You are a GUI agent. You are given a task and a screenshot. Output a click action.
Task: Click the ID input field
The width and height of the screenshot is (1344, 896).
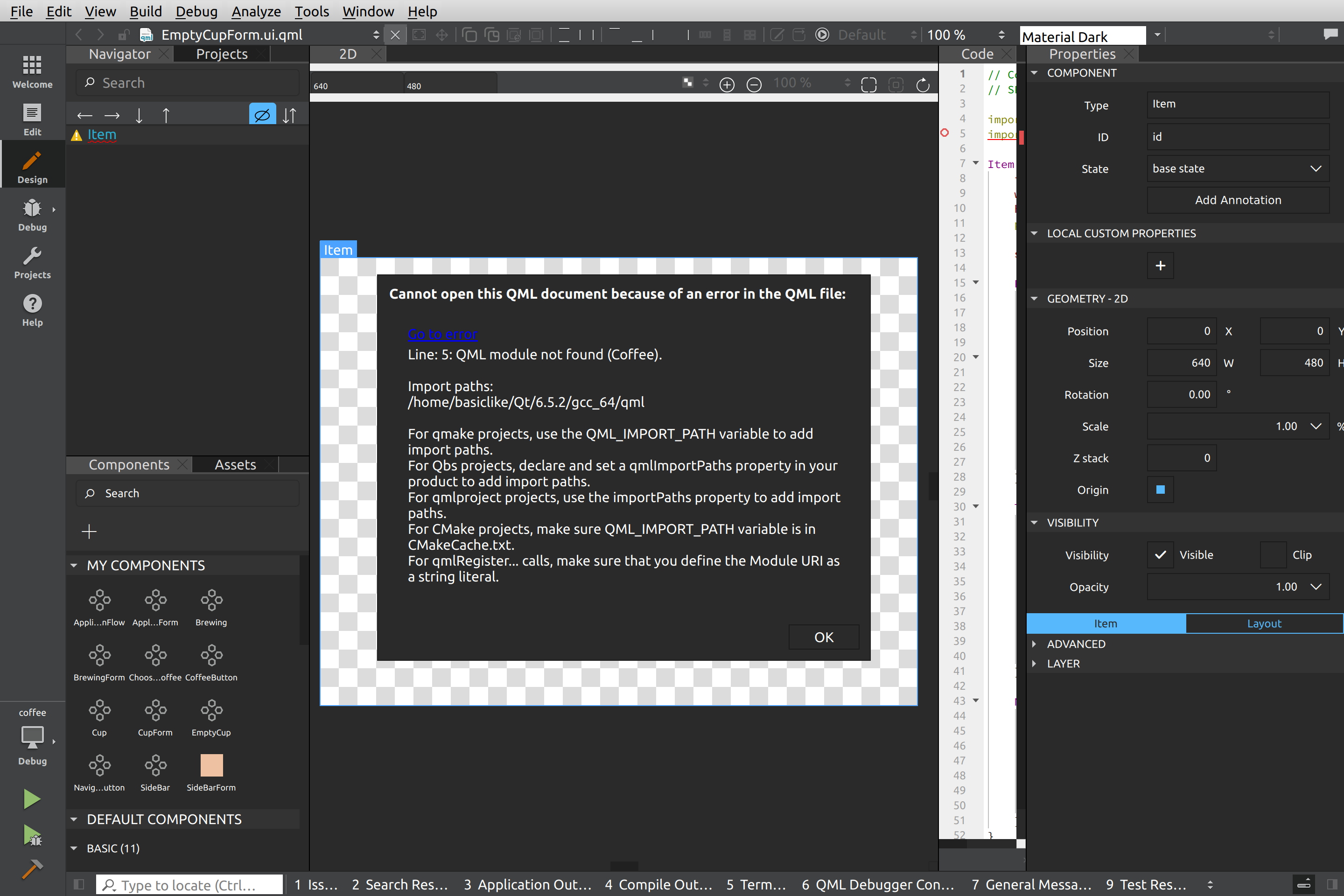coord(1237,137)
